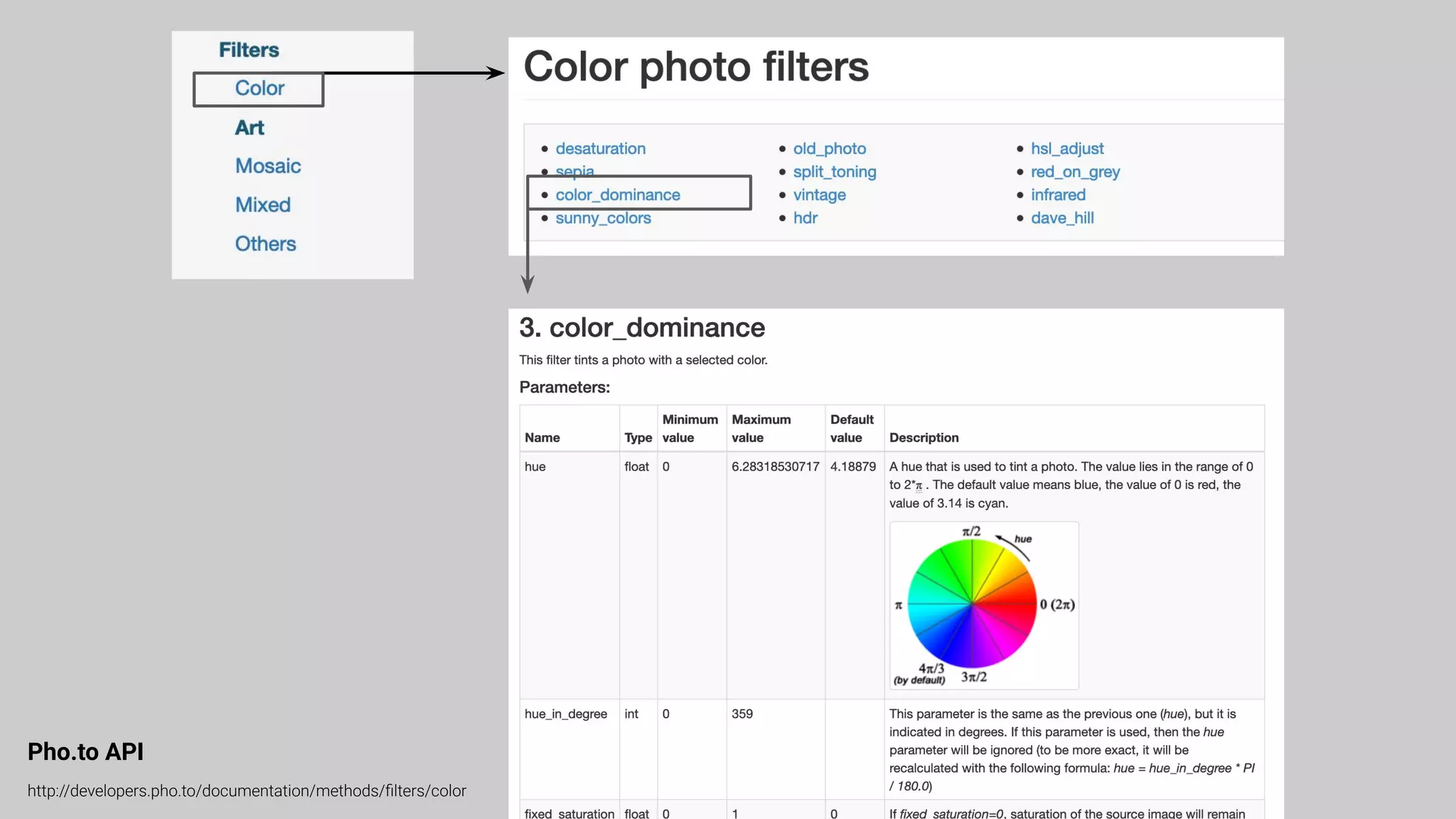Viewport: 1456px width, 819px height.
Task: Open the sepia filter link
Action: click(574, 171)
